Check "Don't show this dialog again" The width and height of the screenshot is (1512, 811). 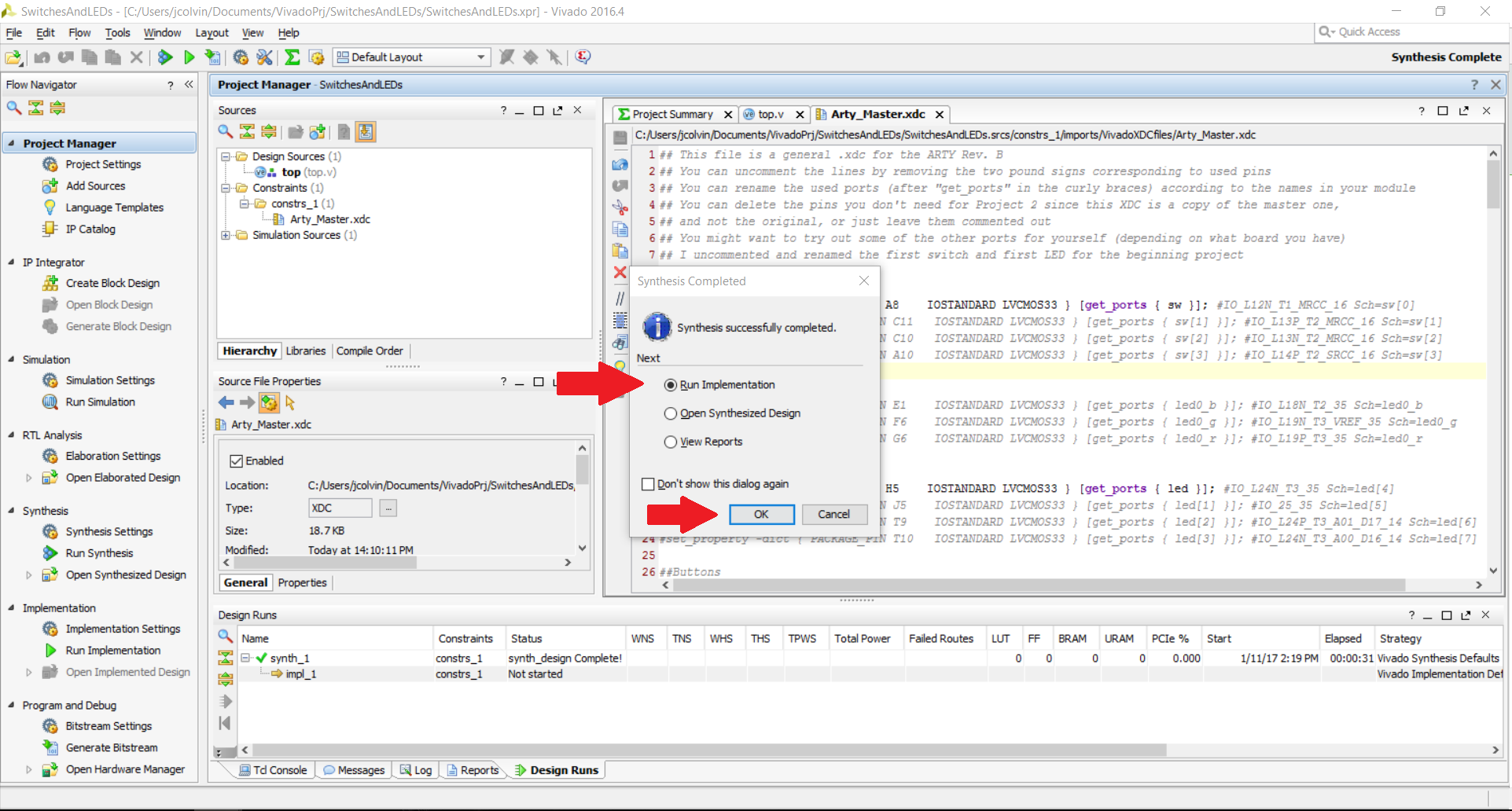pyautogui.click(x=648, y=484)
